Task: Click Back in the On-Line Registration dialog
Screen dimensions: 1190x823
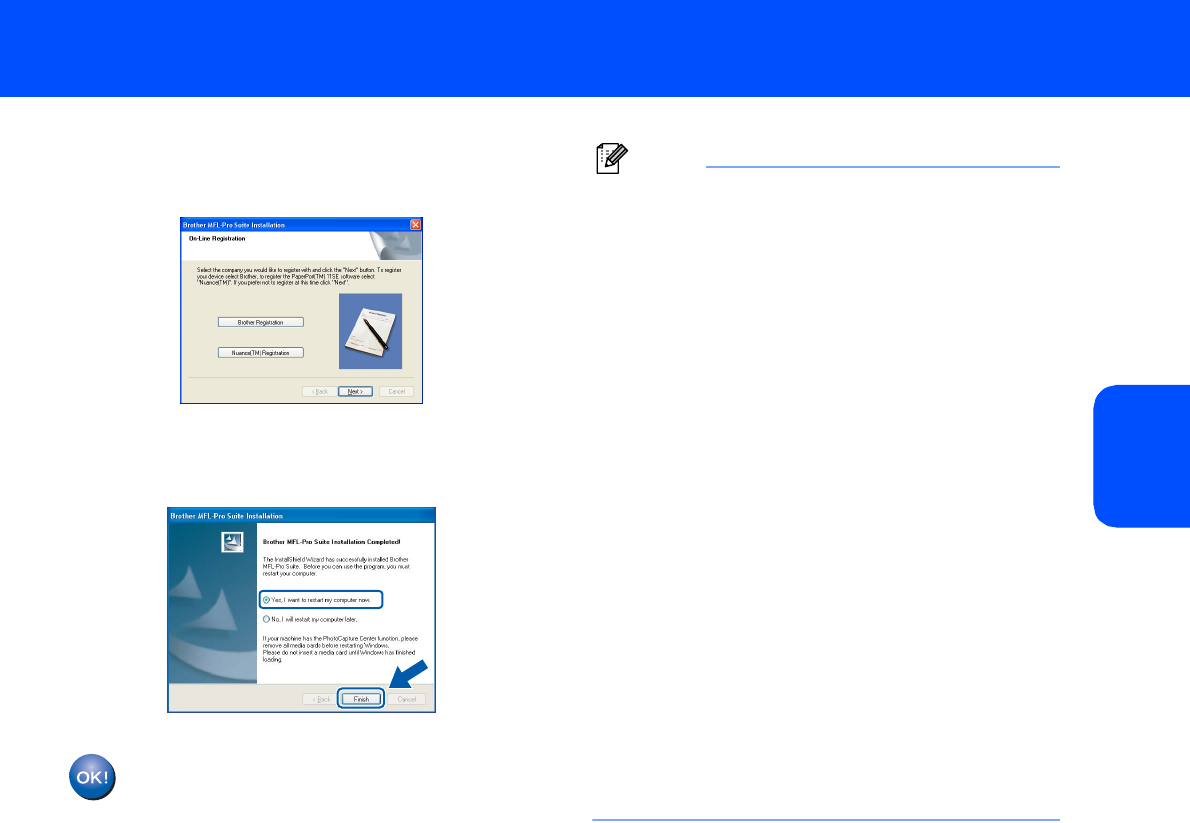Action: pos(320,392)
